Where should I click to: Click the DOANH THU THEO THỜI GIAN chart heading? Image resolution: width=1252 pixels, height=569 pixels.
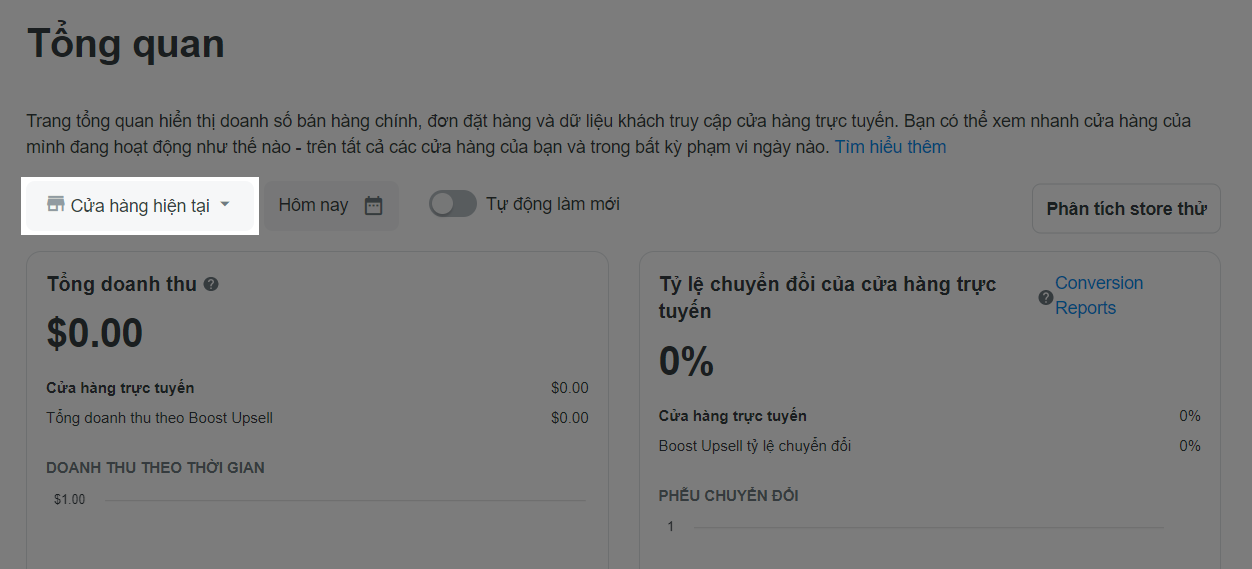coord(156,468)
